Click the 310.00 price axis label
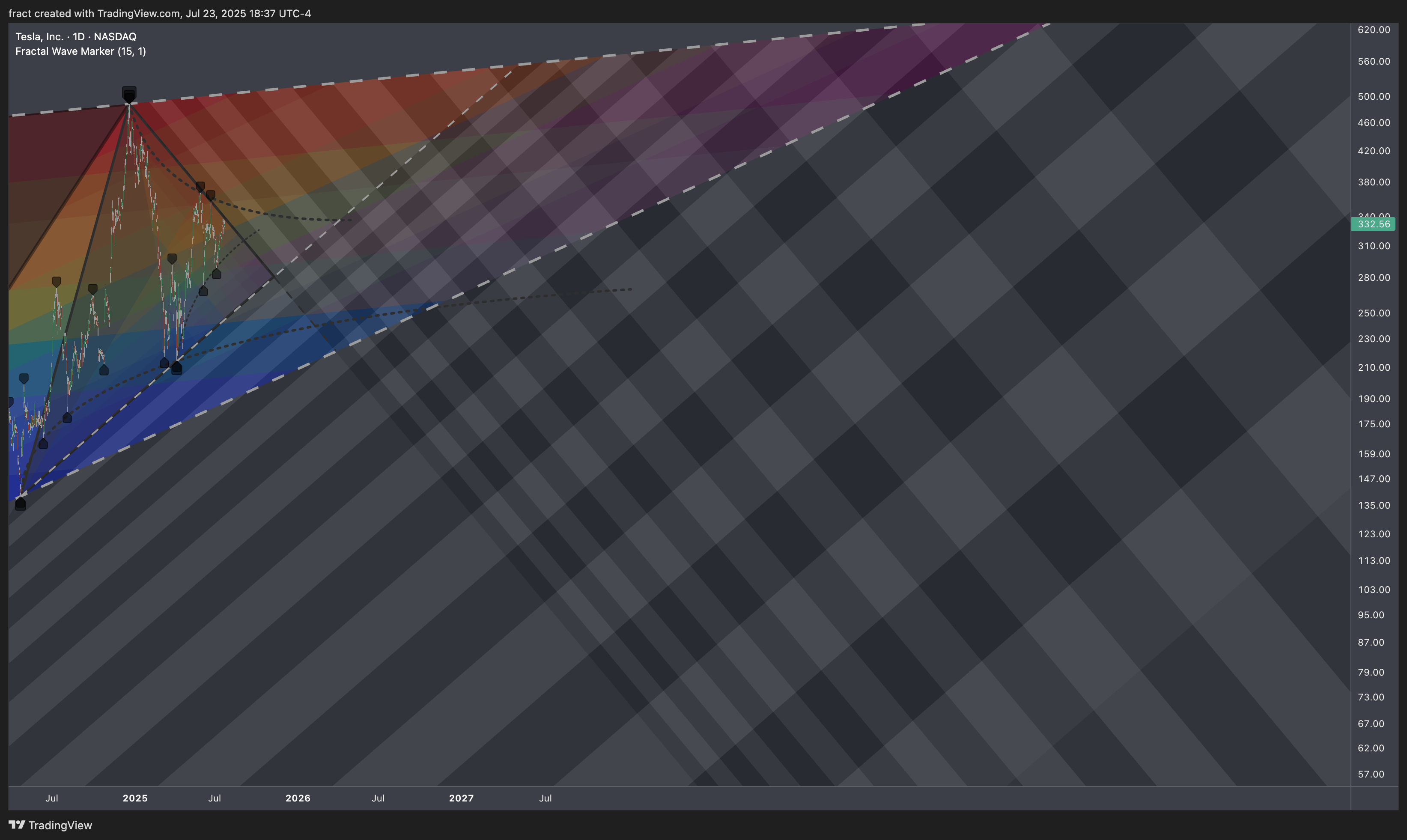 [1374, 246]
